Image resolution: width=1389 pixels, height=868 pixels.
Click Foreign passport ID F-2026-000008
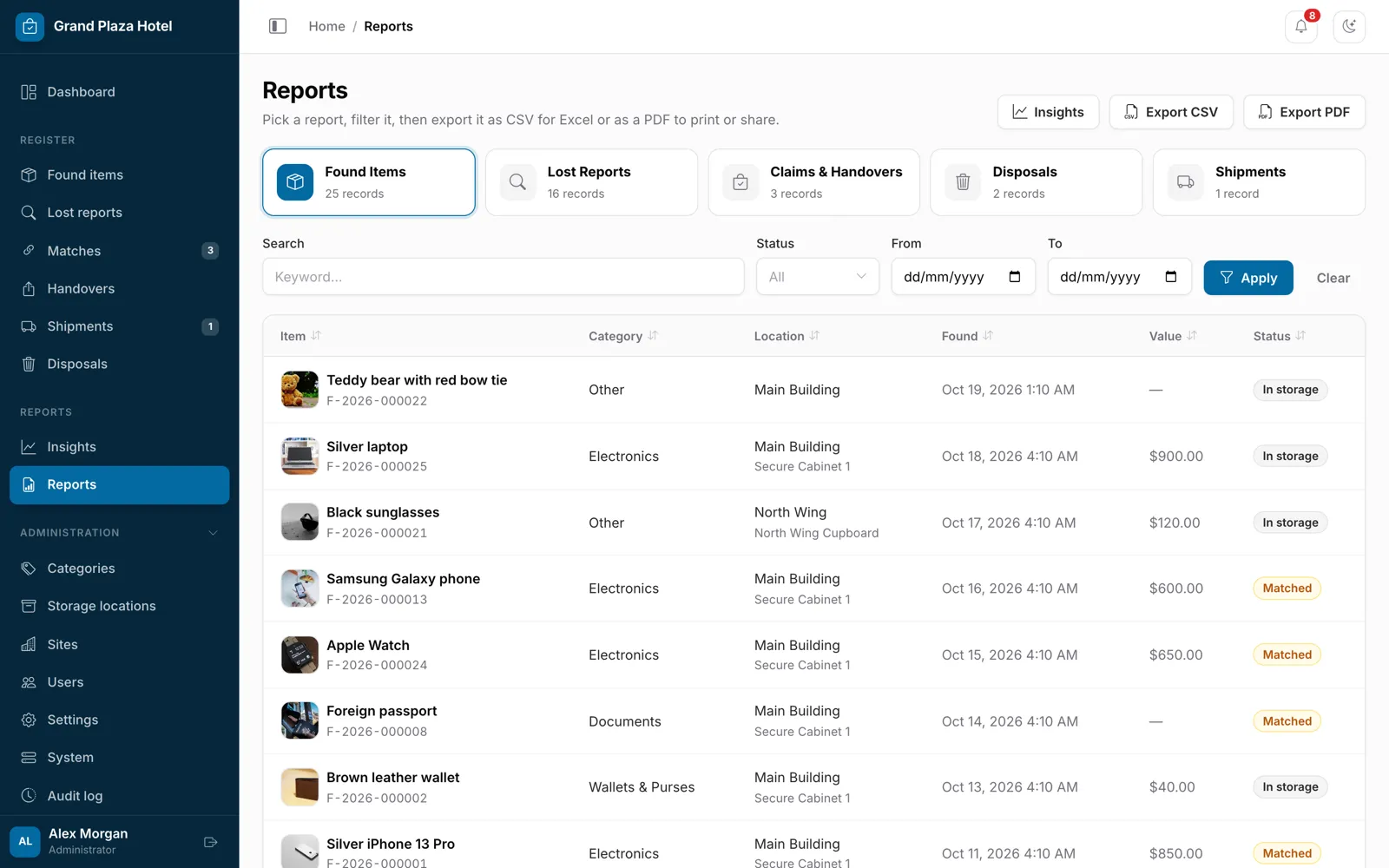coord(377,732)
